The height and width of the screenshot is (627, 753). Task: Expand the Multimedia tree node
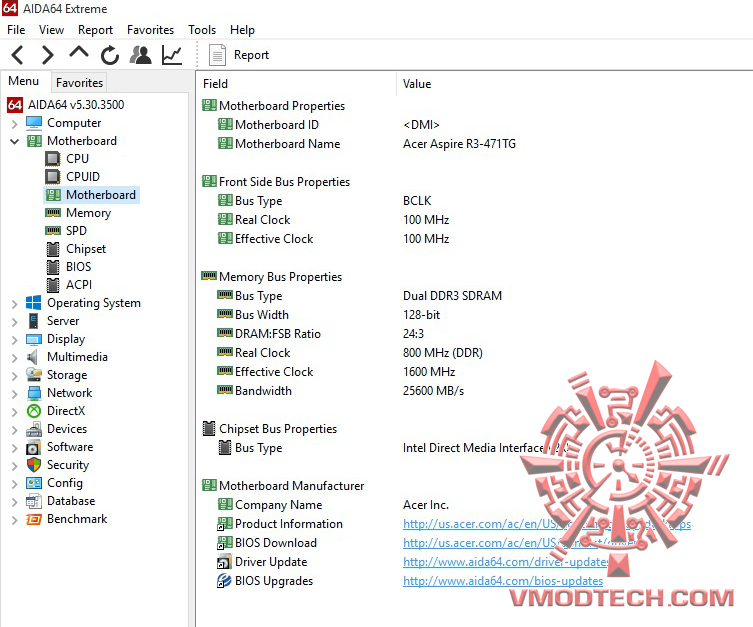pyautogui.click(x=14, y=358)
